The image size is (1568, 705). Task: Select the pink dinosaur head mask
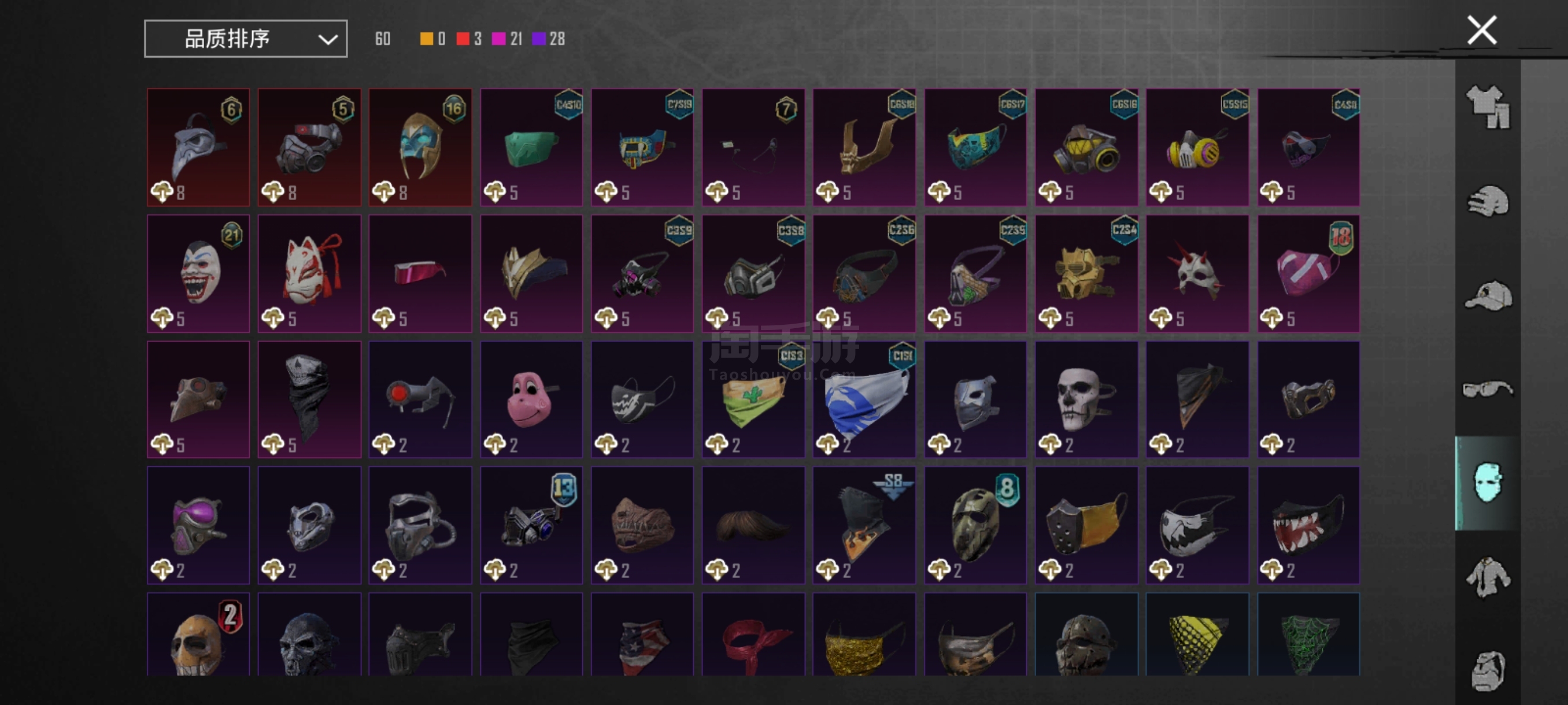point(531,399)
